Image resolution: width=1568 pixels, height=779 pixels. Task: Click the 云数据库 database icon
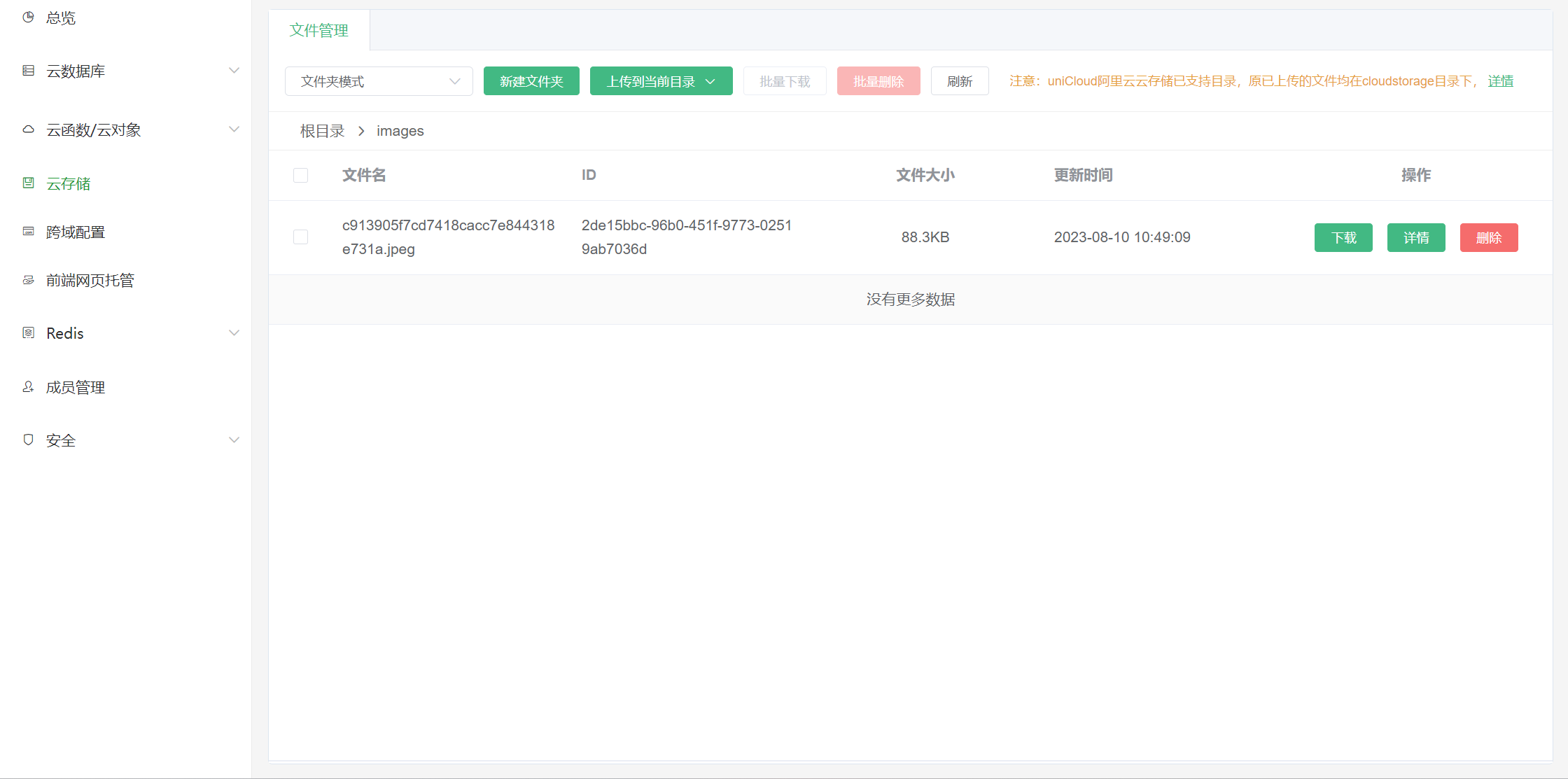click(x=28, y=71)
